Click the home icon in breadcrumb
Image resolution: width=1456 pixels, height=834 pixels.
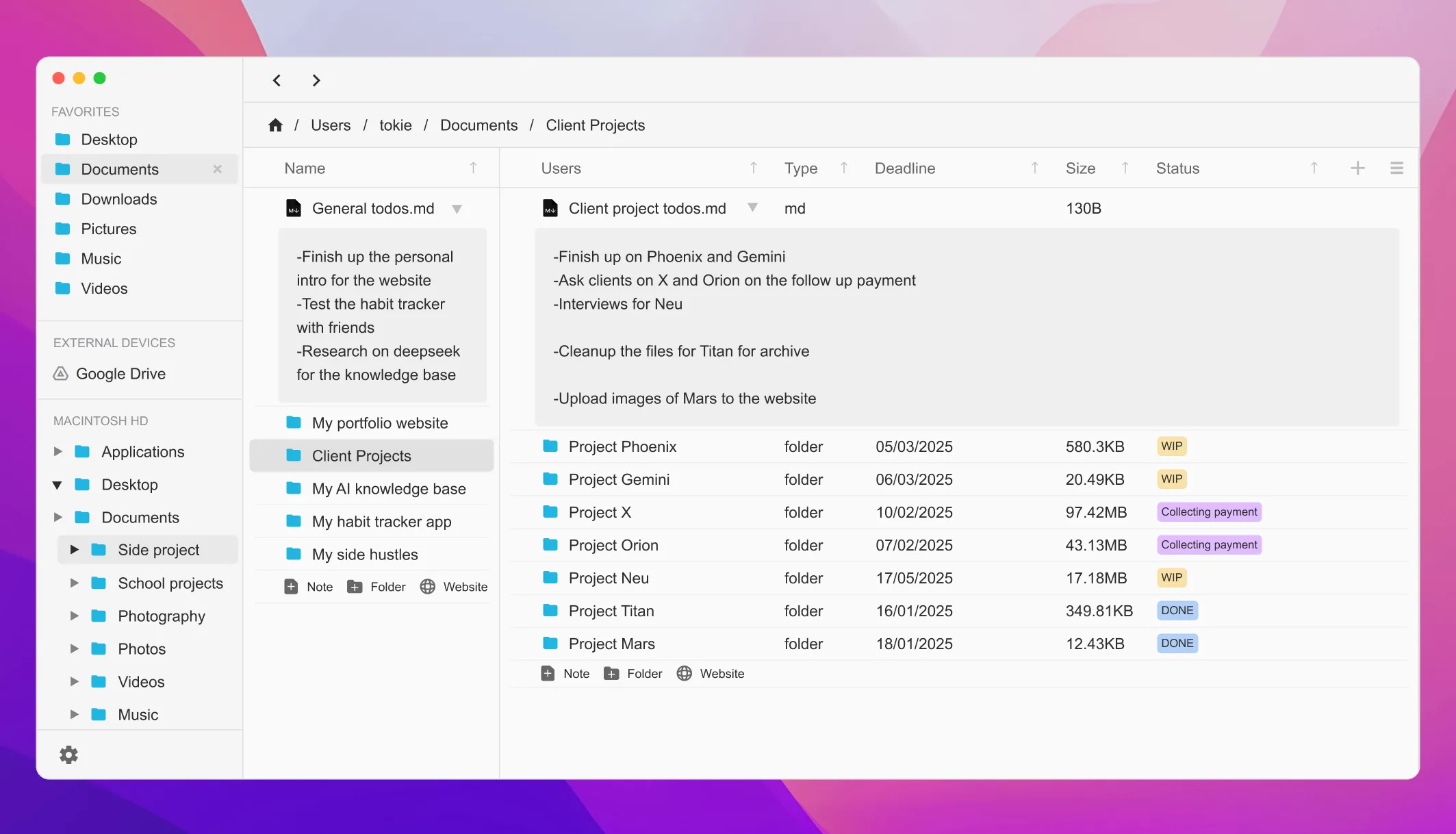click(275, 125)
